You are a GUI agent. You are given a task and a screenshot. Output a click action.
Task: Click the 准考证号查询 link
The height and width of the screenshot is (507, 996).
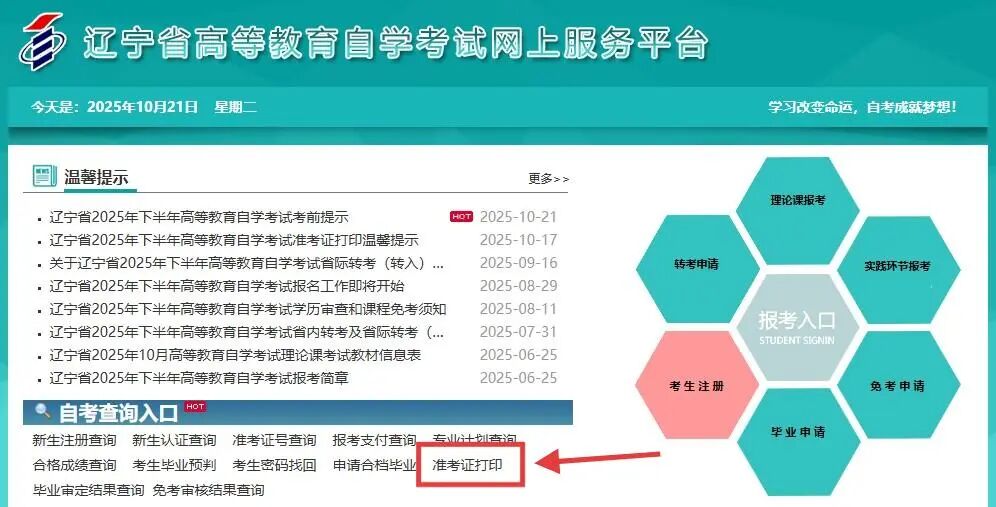tap(274, 440)
